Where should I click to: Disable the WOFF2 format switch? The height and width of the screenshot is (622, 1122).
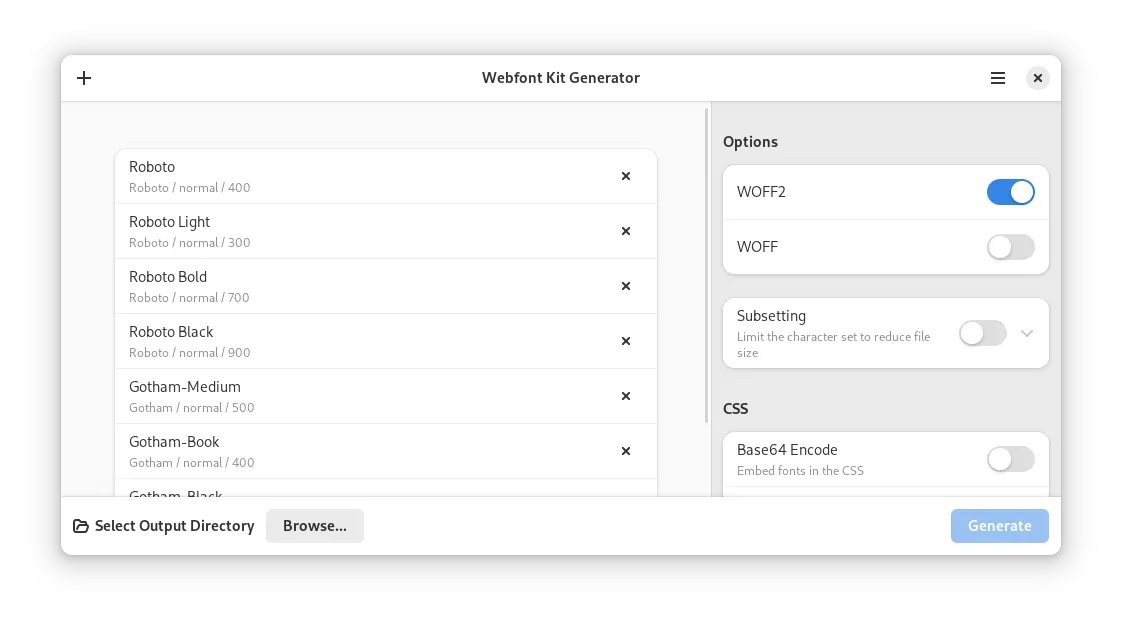(x=1010, y=192)
